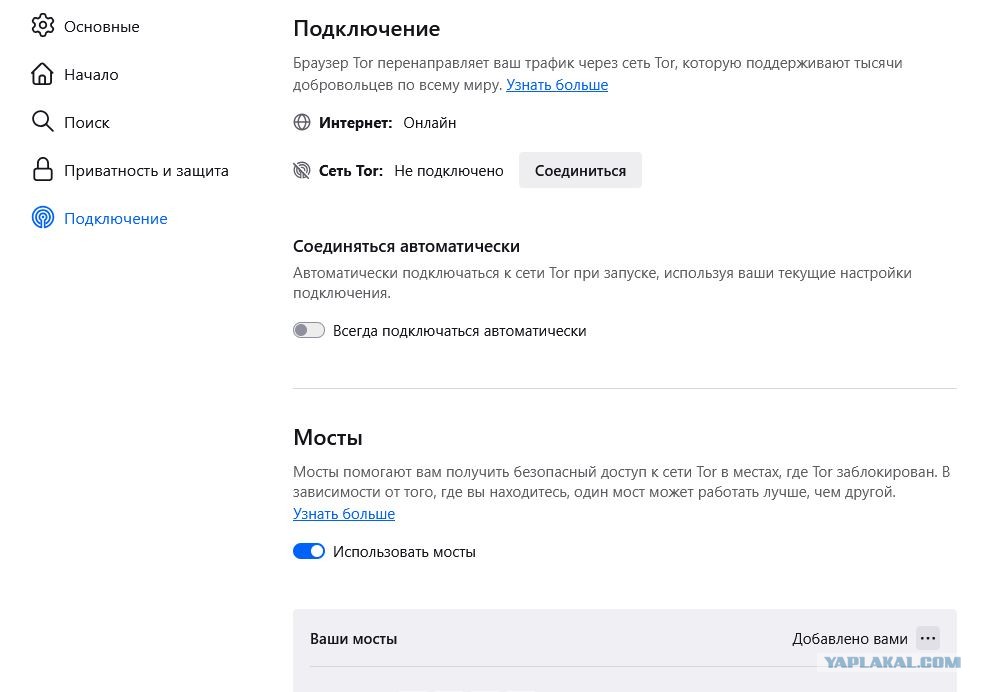Viewport: 987px width, 692px height.
Task: Open Узнать больше link under Мосты
Action: [344, 514]
